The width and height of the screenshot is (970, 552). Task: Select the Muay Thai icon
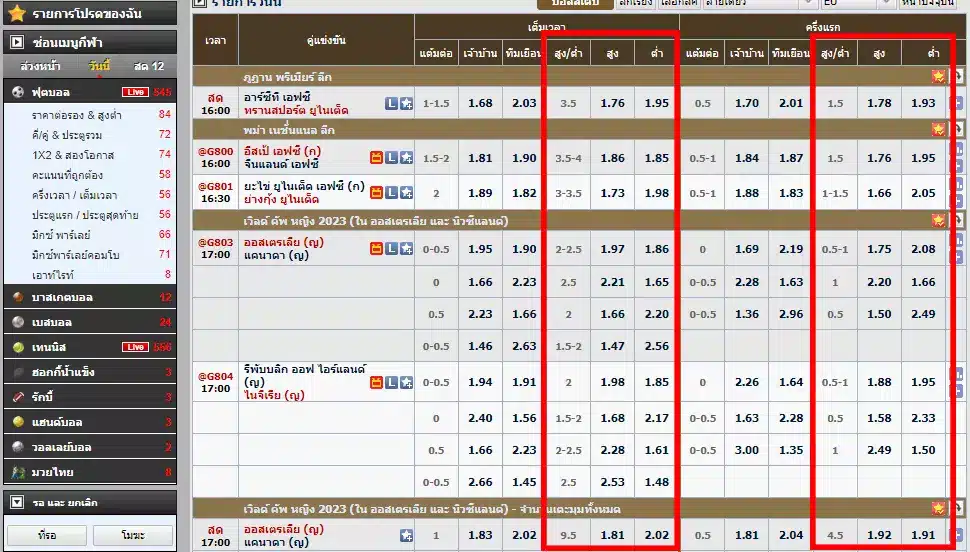[x=19, y=472]
